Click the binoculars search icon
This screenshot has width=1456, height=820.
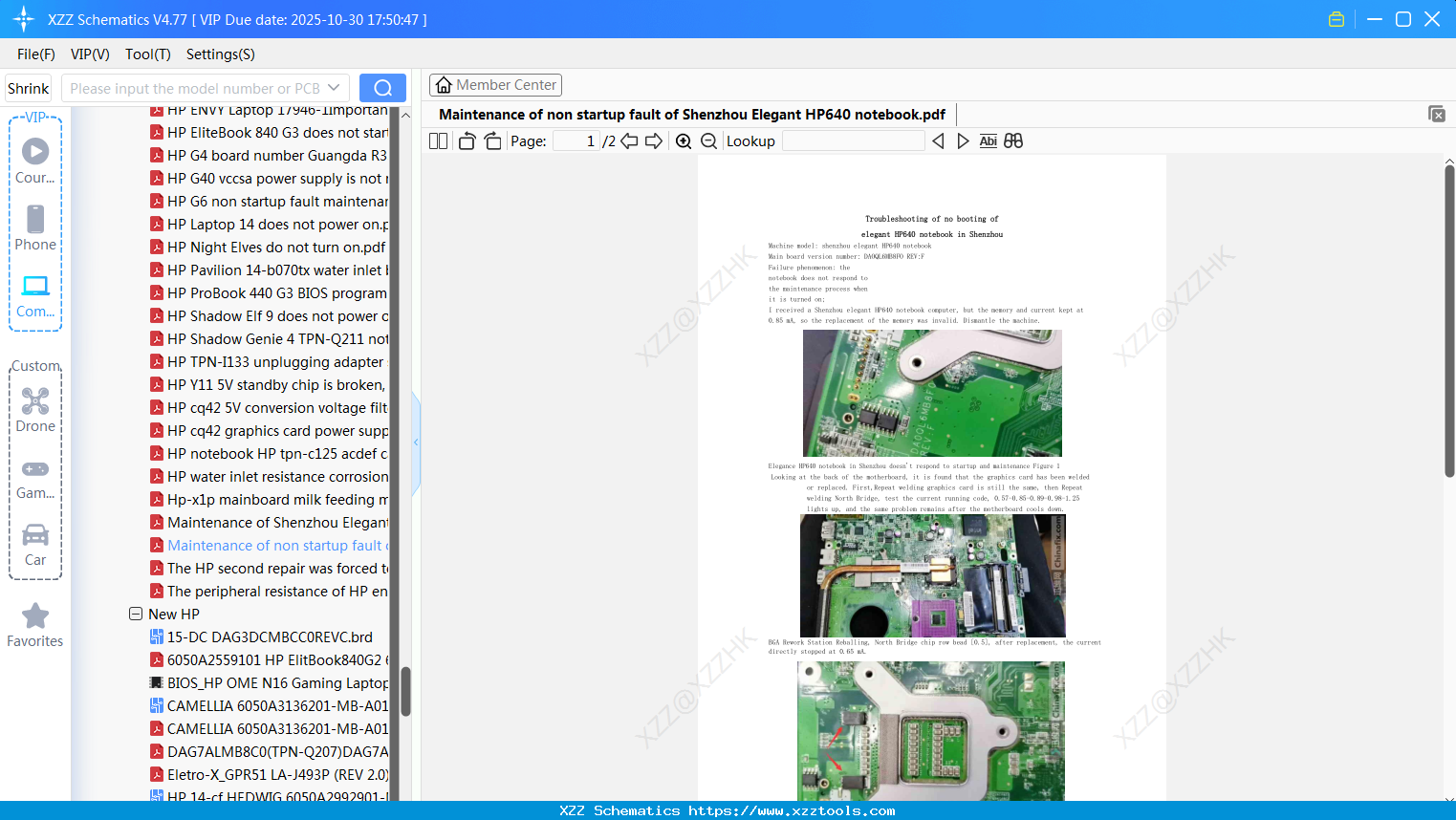(x=1013, y=141)
